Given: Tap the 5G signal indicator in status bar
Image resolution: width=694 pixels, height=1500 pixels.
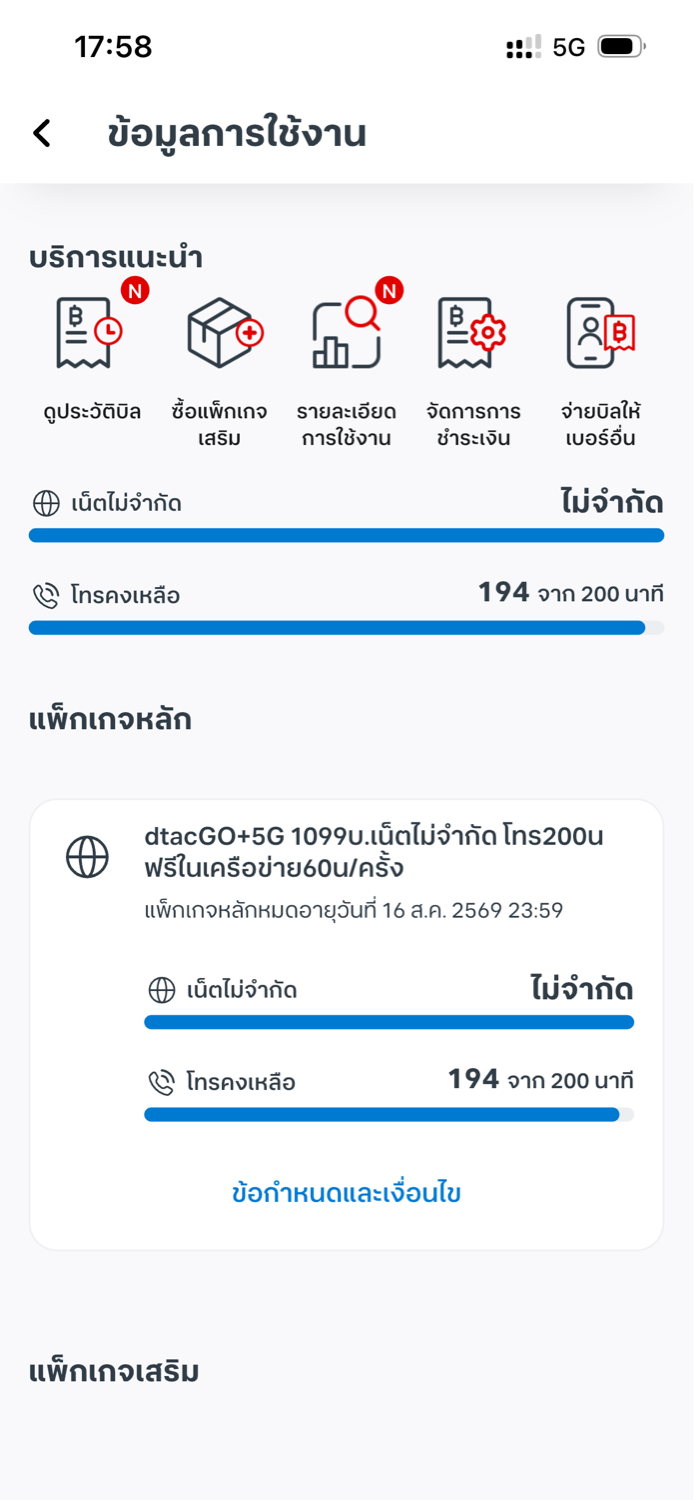Looking at the screenshot, I should point(568,47).
